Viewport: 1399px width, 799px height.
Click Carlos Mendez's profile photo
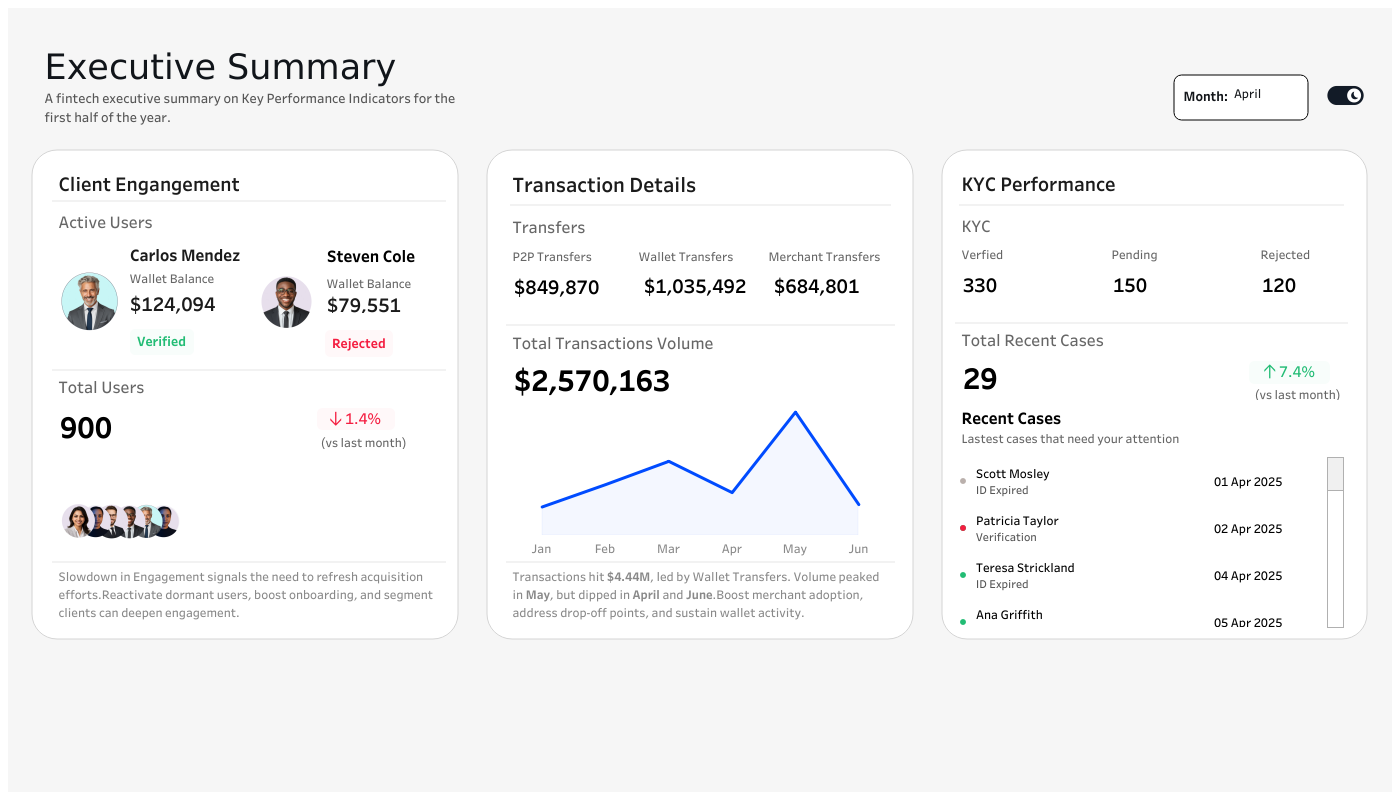(90, 301)
